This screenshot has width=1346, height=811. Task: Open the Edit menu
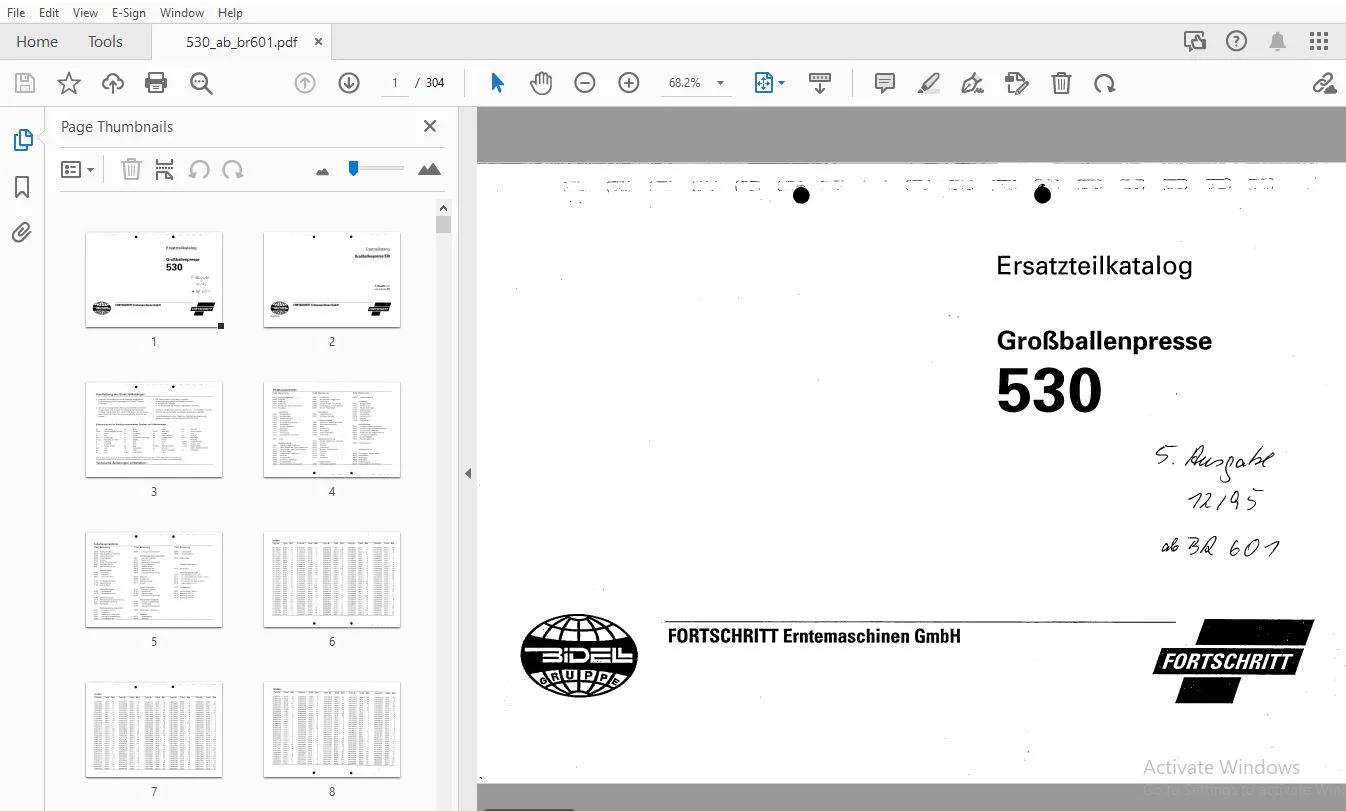pos(49,13)
